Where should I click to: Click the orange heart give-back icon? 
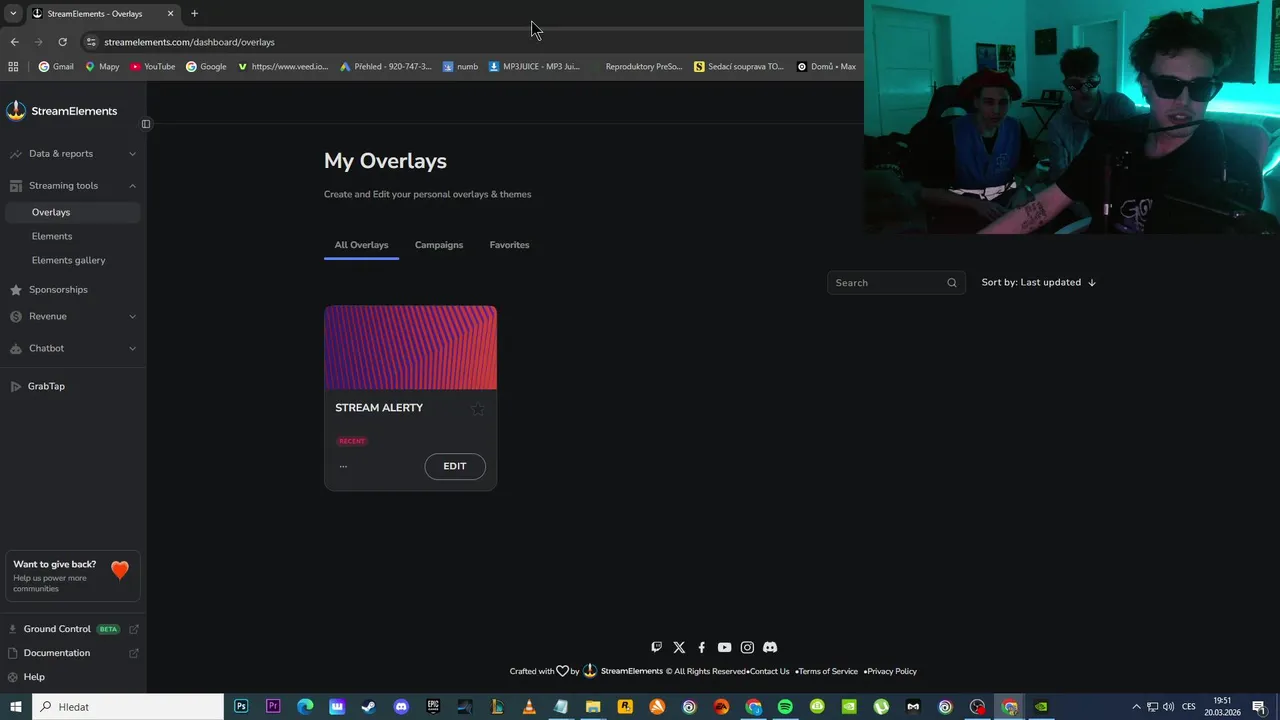120,570
